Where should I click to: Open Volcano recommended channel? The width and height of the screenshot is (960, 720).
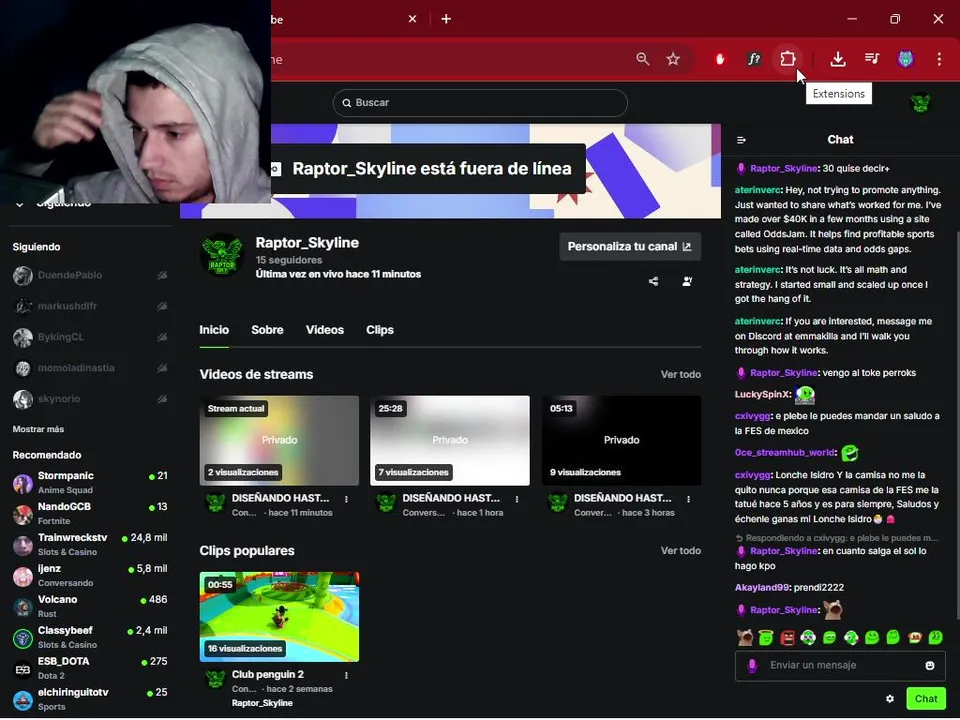tap(90, 606)
